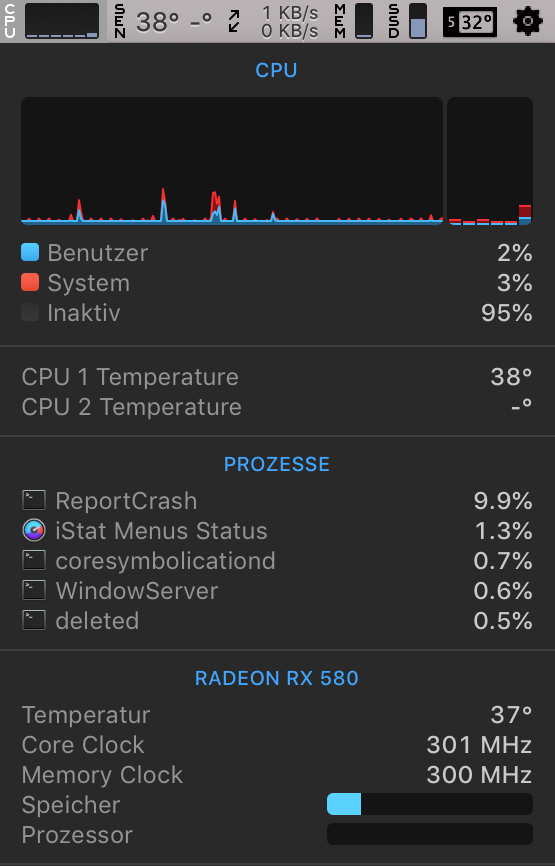
Task: Click the iStat Menus Status app icon
Action: [x=34, y=531]
